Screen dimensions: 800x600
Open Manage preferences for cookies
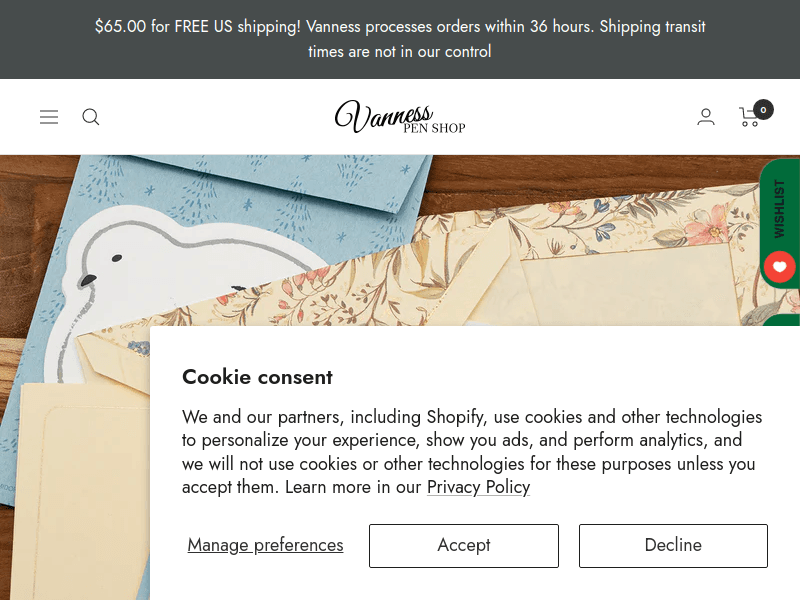(x=265, y=545)
